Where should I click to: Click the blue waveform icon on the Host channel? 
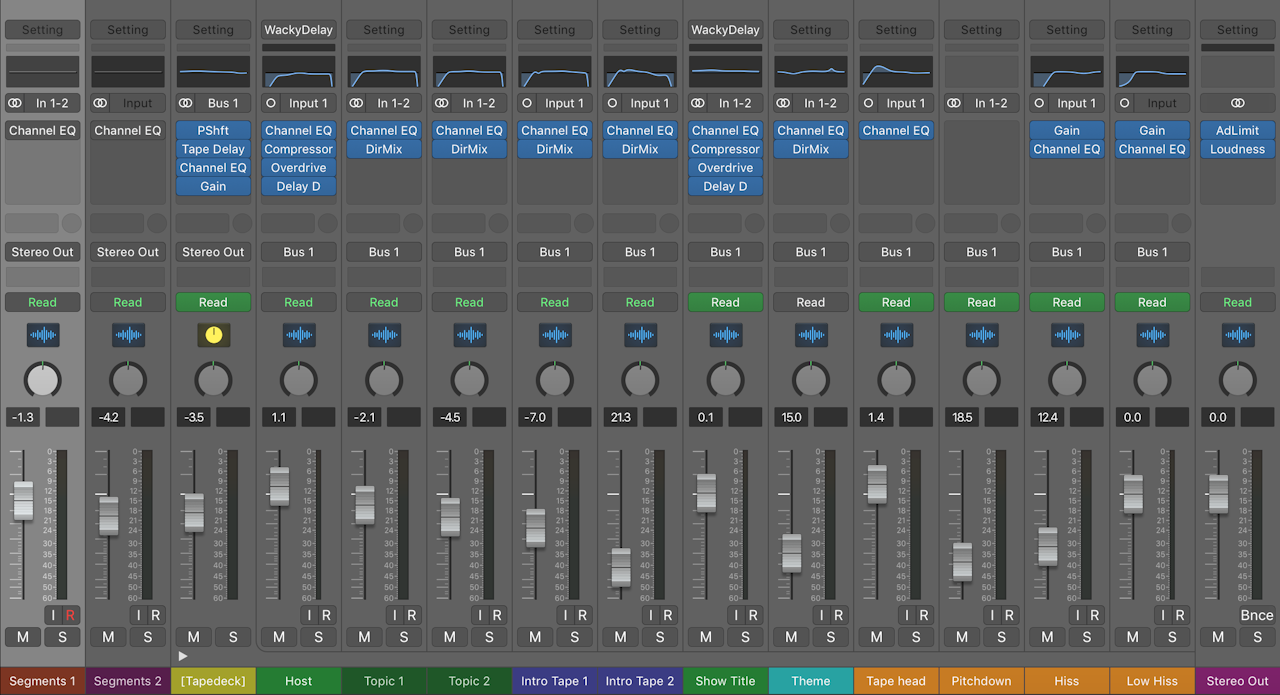pos(298,335)
